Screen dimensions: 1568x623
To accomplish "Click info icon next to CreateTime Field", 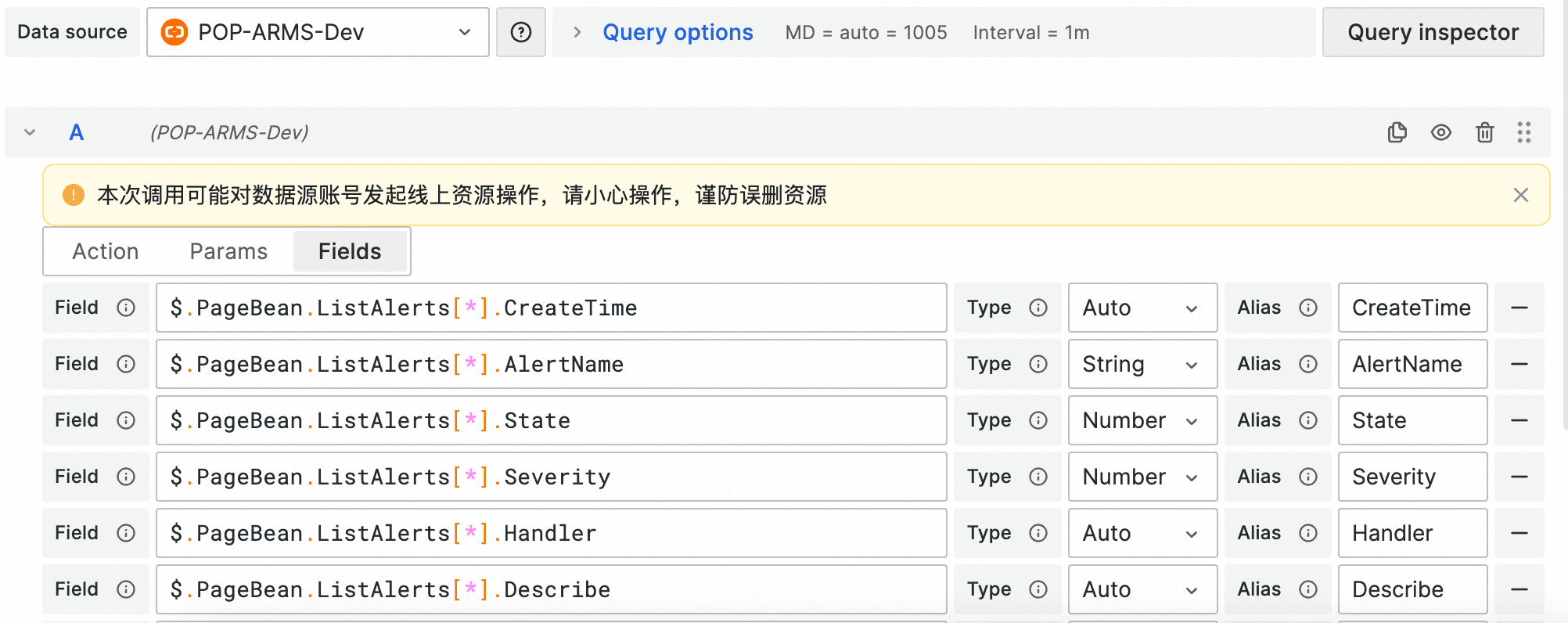I will point(126,308).
